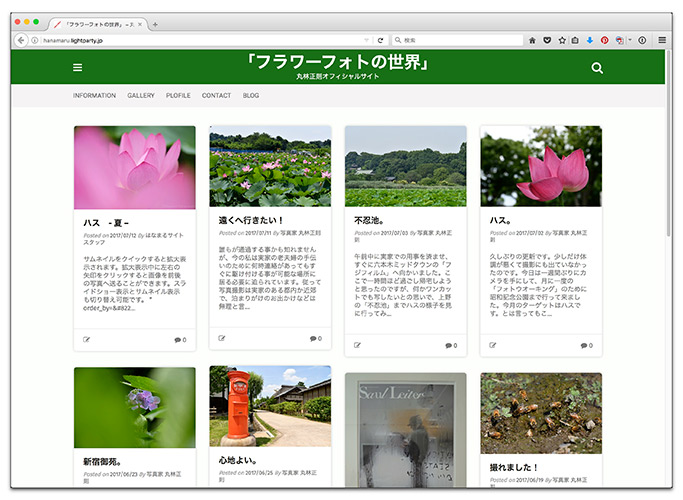Click the Saul Leiter poster thumbnail

click(406, 429)
